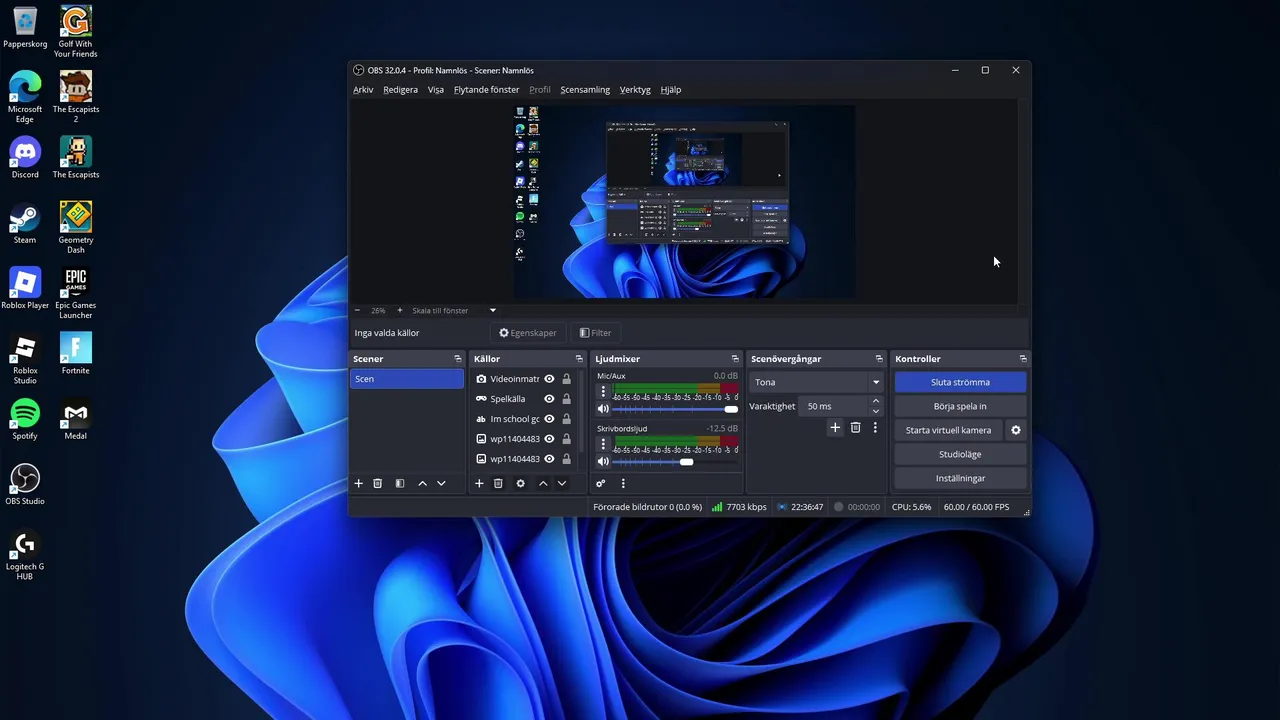This screenshot has width=1280, height=720.
Task: Adjust the Skrivbordsljud volume slider
Action: pos(675,461)
